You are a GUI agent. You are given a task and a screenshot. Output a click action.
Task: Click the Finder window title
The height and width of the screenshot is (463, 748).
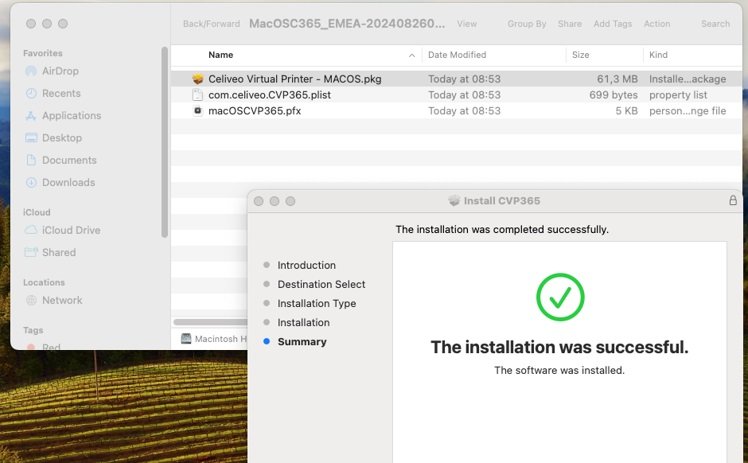347,24
